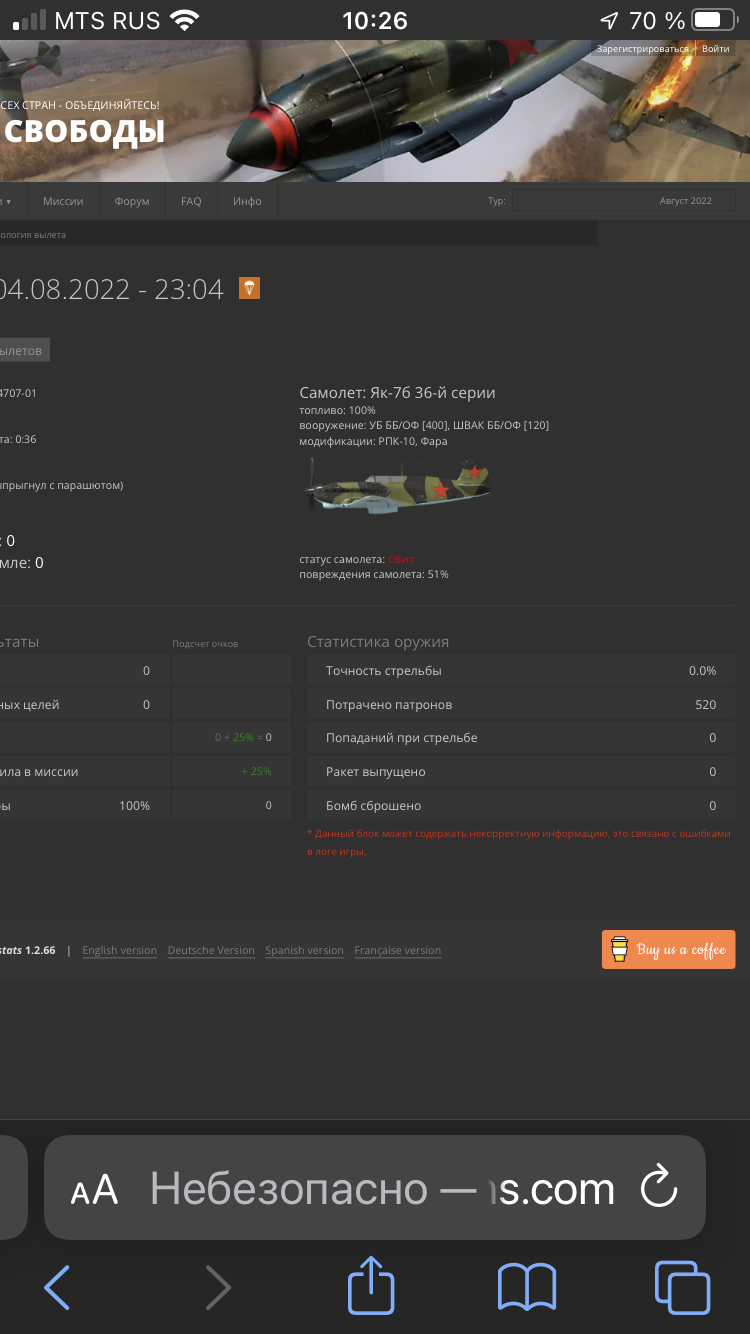This screenshot has width=750, height=1334.
Task: Click the Статистика оружия heading
Action: pyautogui.click(x=378, y=642)
